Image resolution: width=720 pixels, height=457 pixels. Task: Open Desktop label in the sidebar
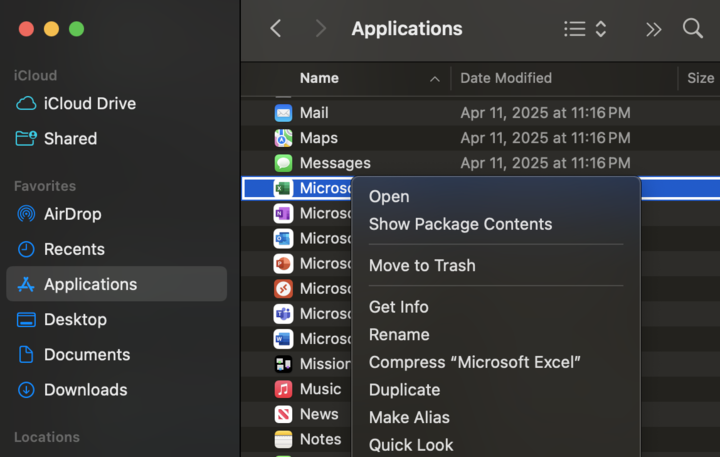[75, 319]
